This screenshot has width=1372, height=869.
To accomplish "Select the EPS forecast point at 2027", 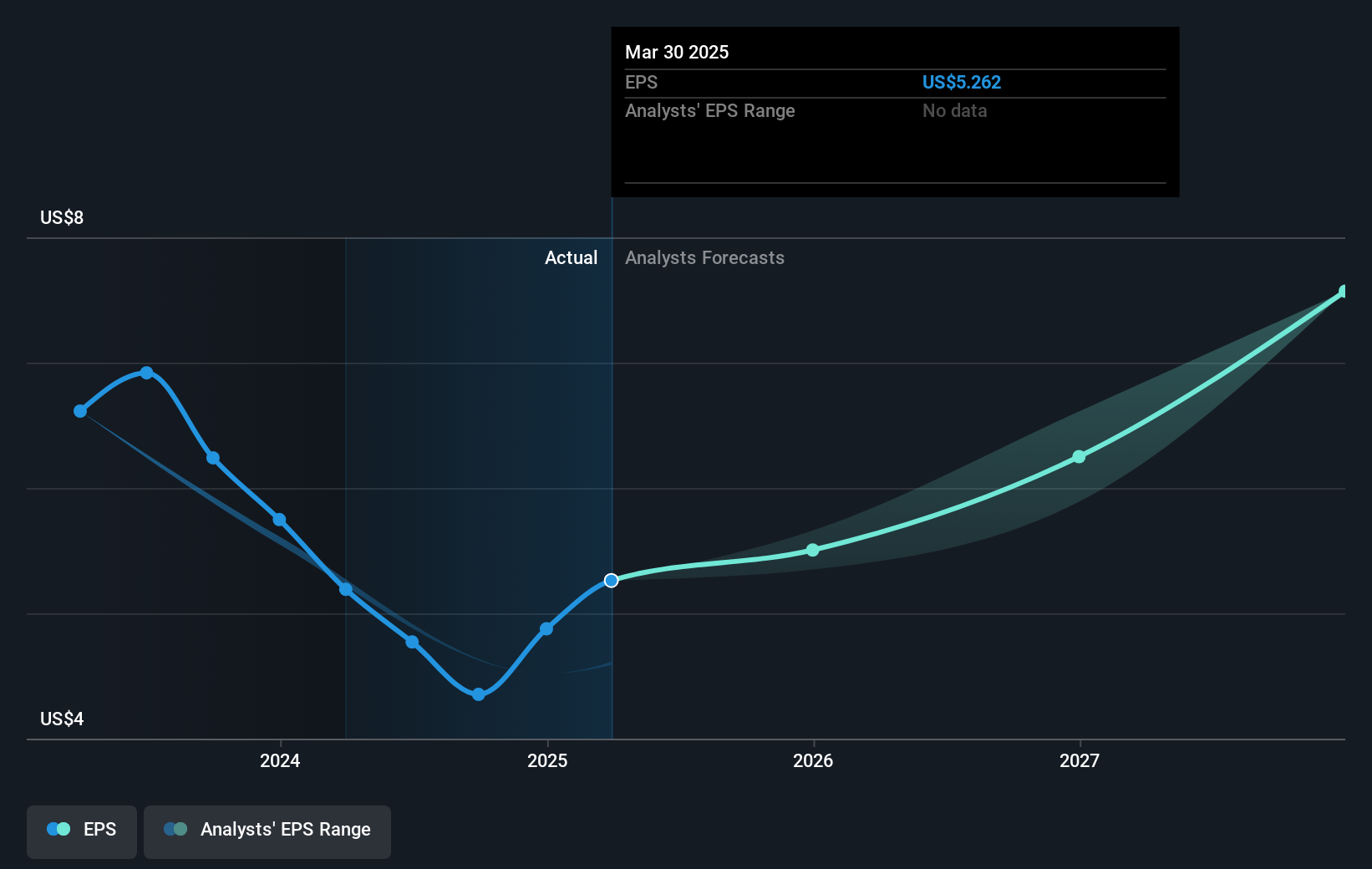I will [1079, 456].
